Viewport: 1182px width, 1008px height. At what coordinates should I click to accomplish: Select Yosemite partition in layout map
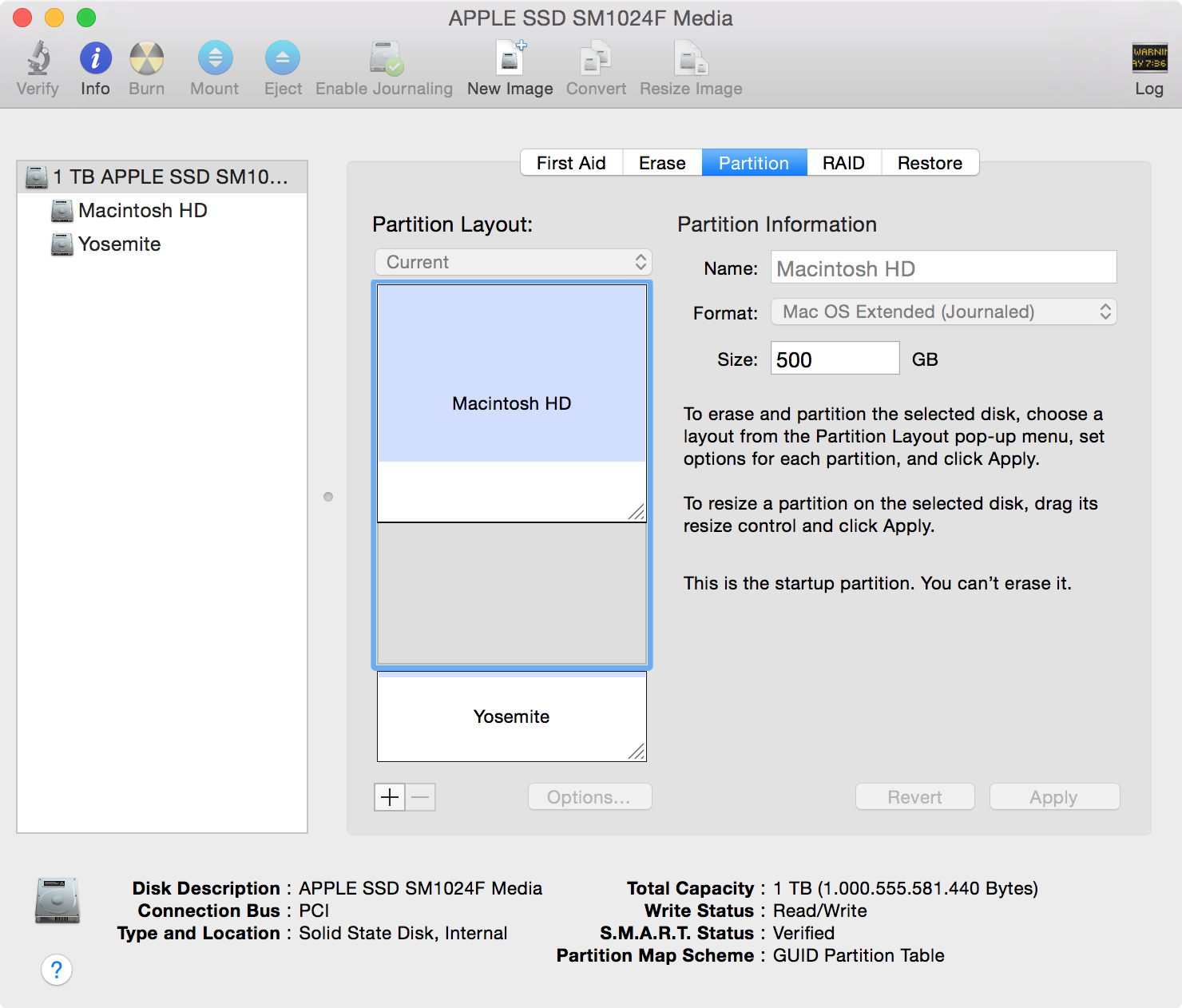coord(512,716)
